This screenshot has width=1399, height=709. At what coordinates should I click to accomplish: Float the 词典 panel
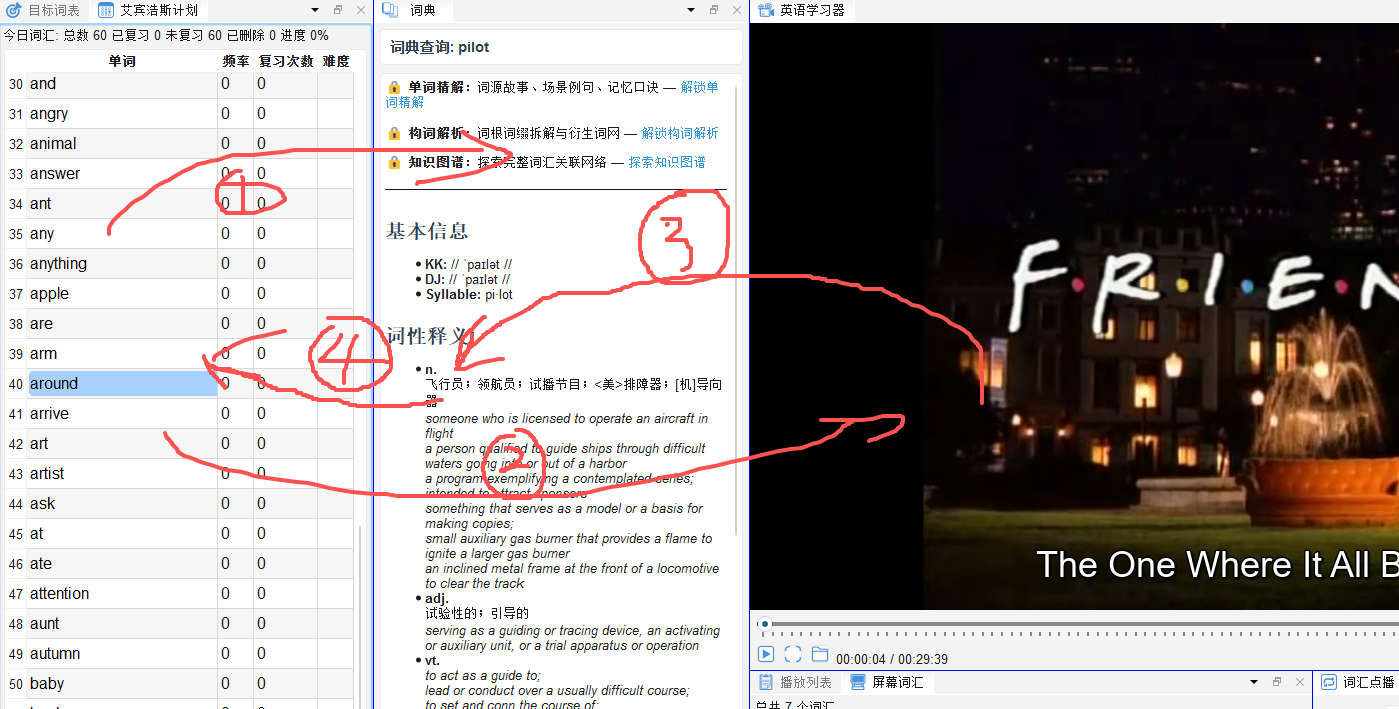click(x=714, y=10)
